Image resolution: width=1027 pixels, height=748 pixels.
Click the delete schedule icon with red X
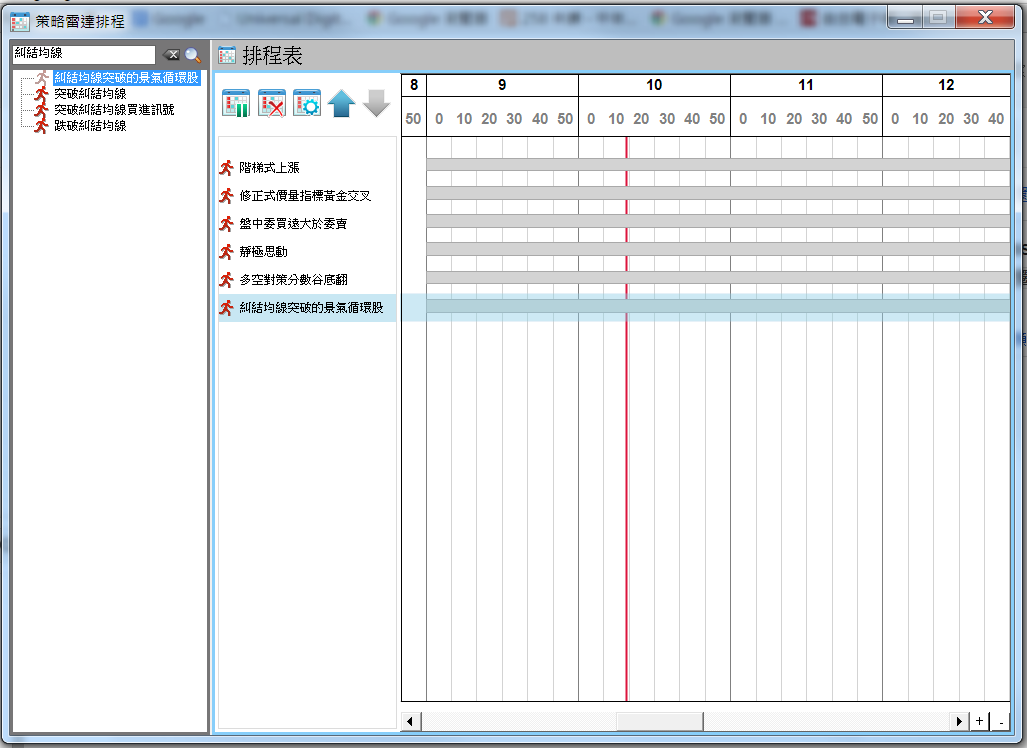[272, 103]
